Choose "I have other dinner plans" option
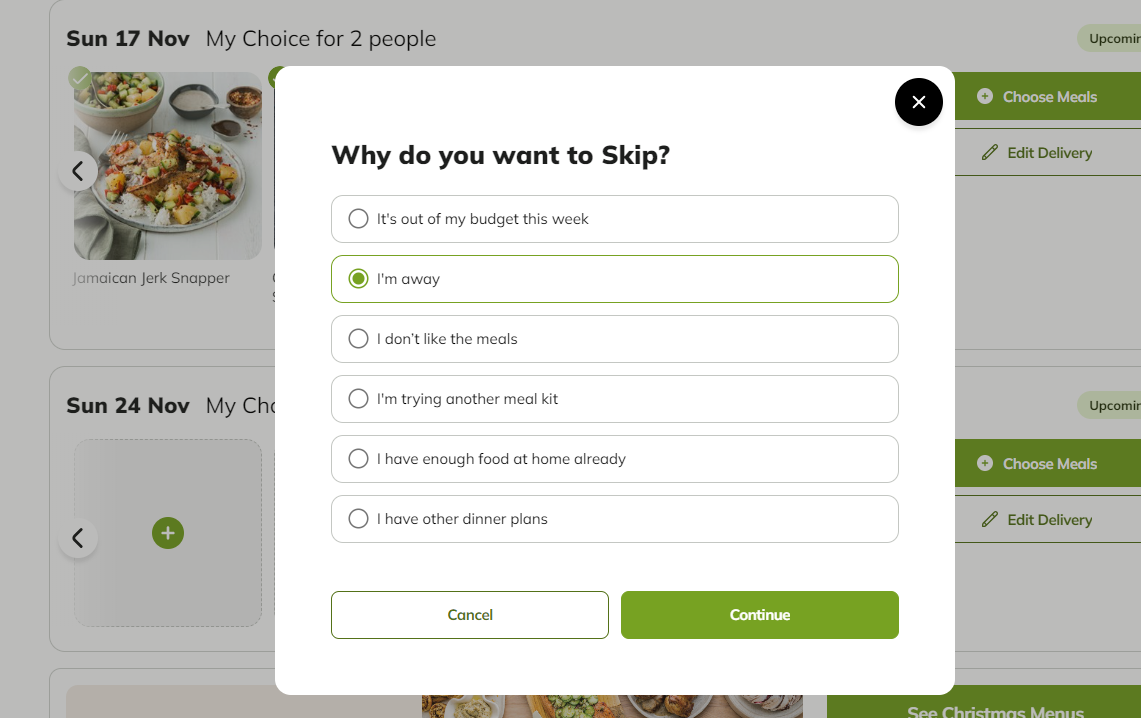Viewport: 1141px width, 718px height. click(614, 519)
